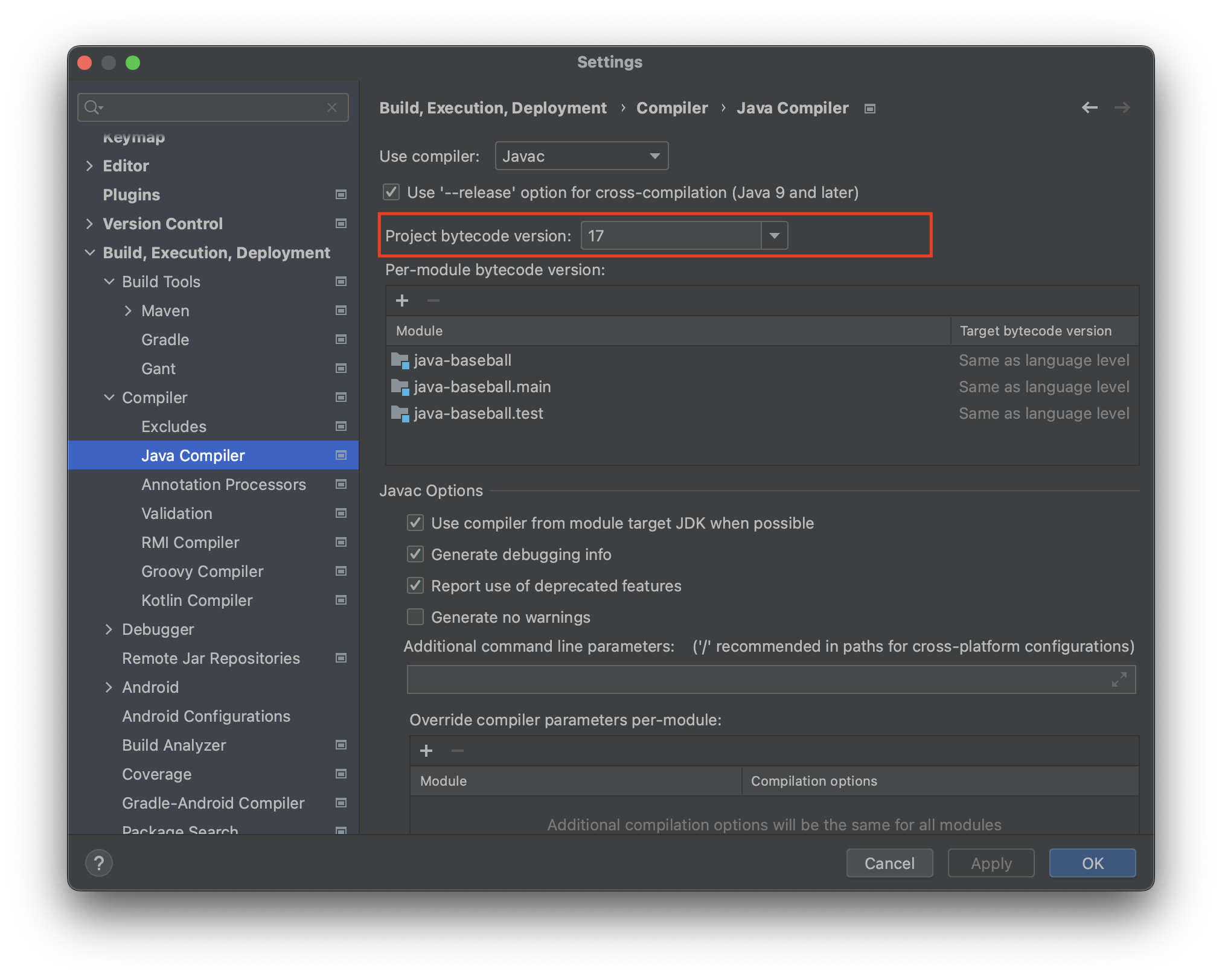1222x980 pixels.
Task: Select the java-baseball.main module folder icon
Action: [400, 387]
